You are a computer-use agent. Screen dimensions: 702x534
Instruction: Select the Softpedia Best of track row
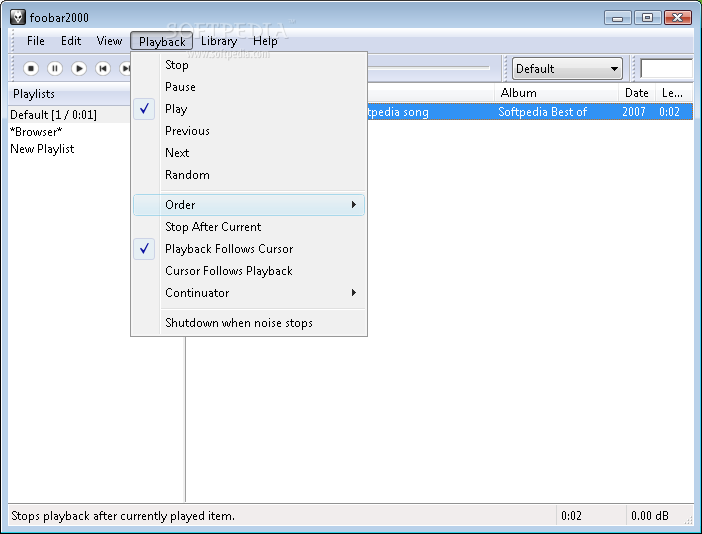[530, 112]
